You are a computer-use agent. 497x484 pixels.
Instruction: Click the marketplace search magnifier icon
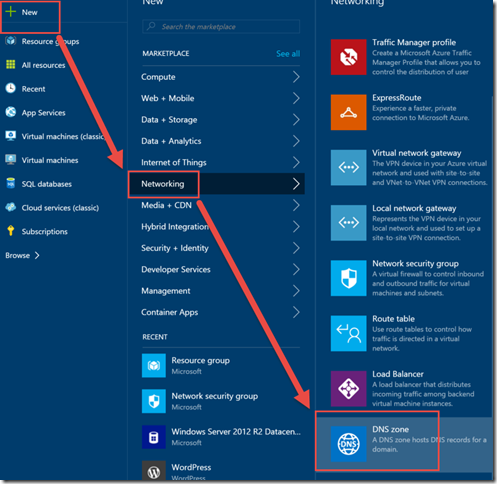click(151, 26)
